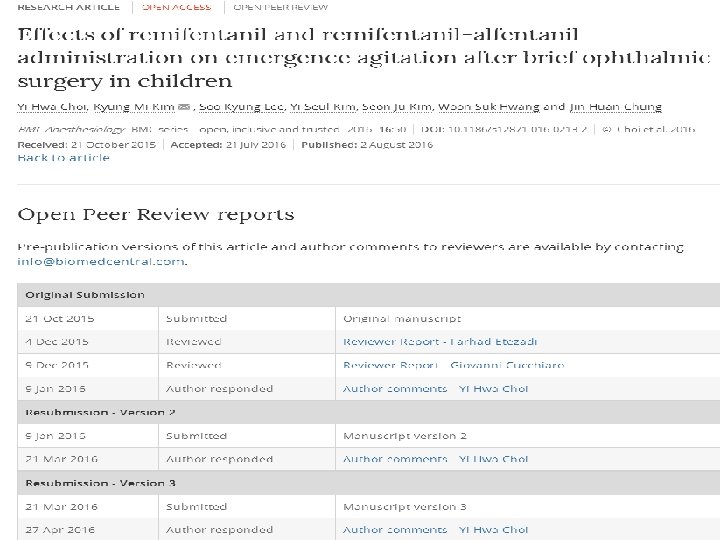
Task: Open Author comments dated 27 Apr 2016
Action: 435,529
